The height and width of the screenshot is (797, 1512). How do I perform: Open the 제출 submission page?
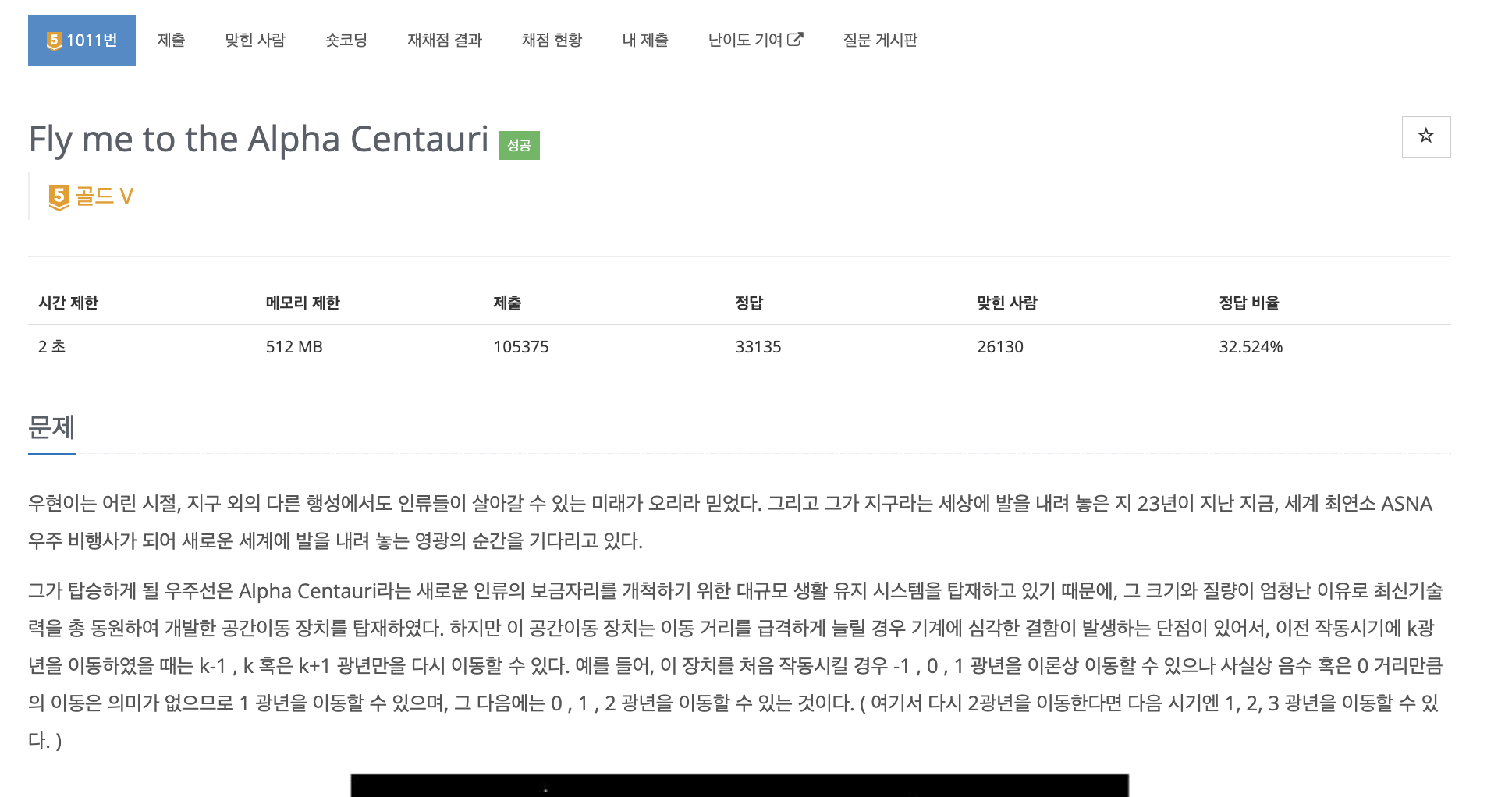[171, 40]
